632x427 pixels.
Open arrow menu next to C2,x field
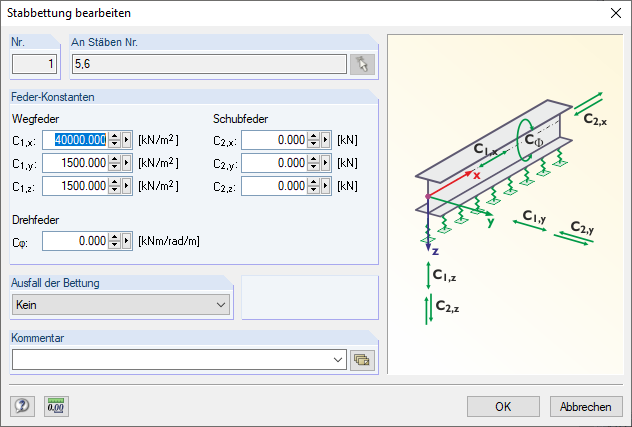coord(327,140)
